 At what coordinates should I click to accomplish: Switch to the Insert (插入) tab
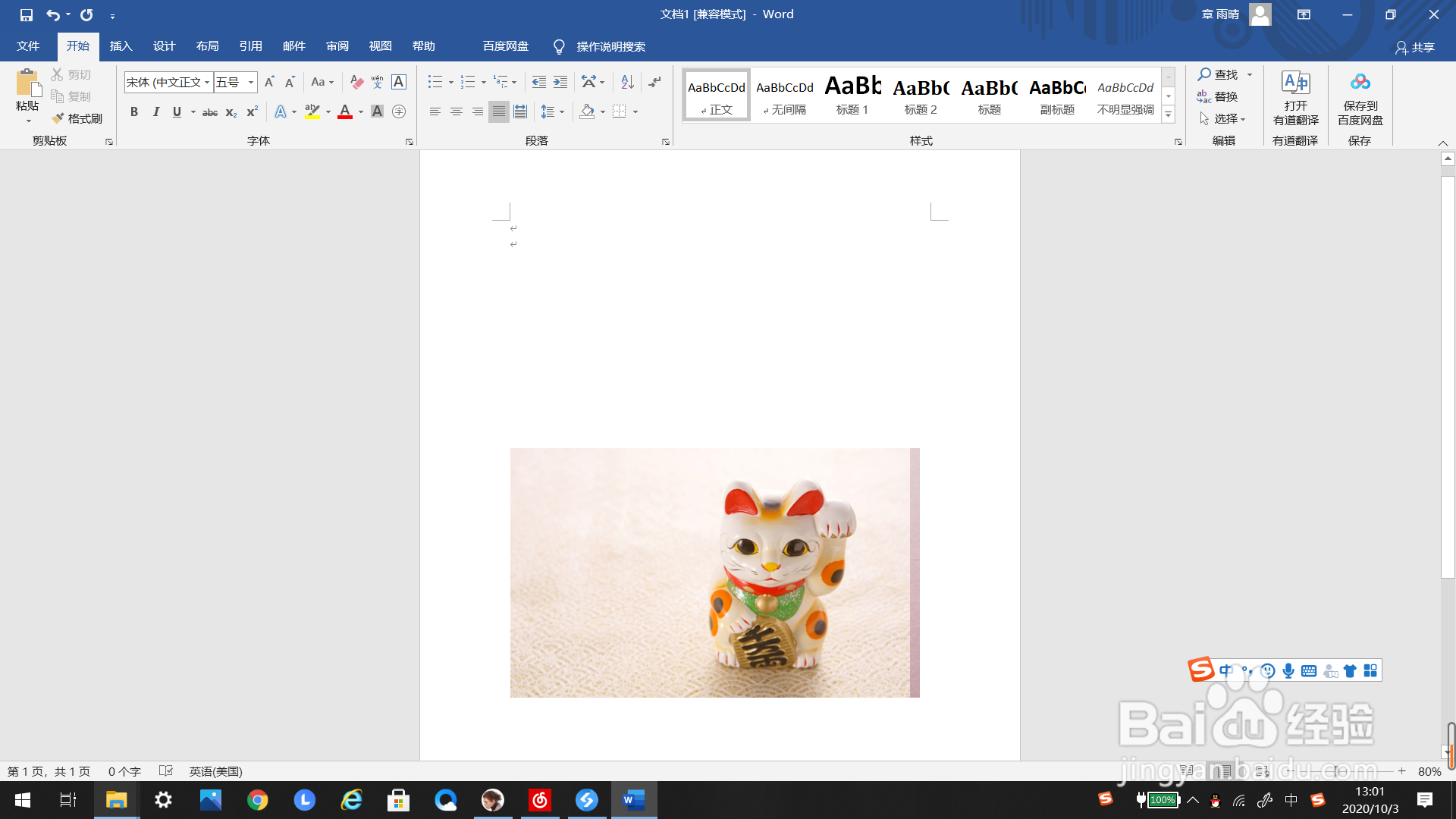(121, 46)
